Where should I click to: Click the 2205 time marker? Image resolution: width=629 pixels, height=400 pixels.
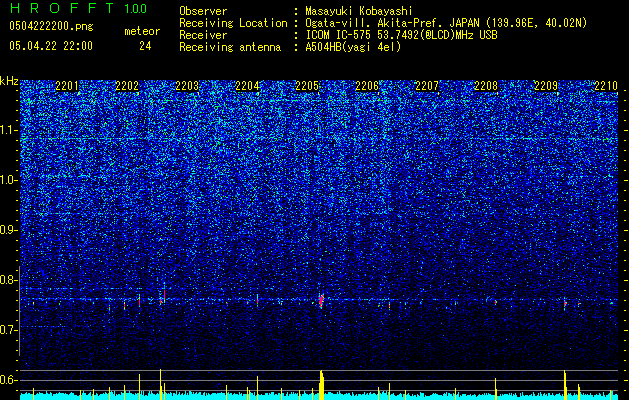[307, 86]
